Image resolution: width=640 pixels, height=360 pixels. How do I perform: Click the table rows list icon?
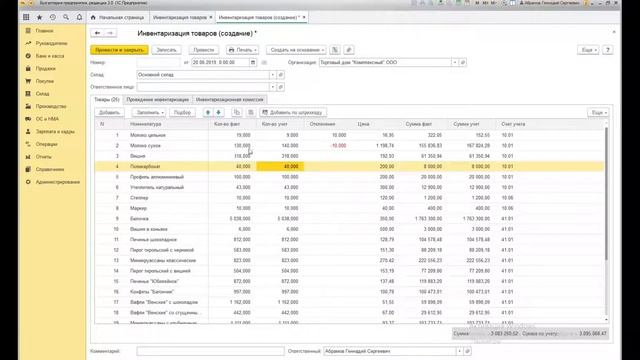(251, 112)
